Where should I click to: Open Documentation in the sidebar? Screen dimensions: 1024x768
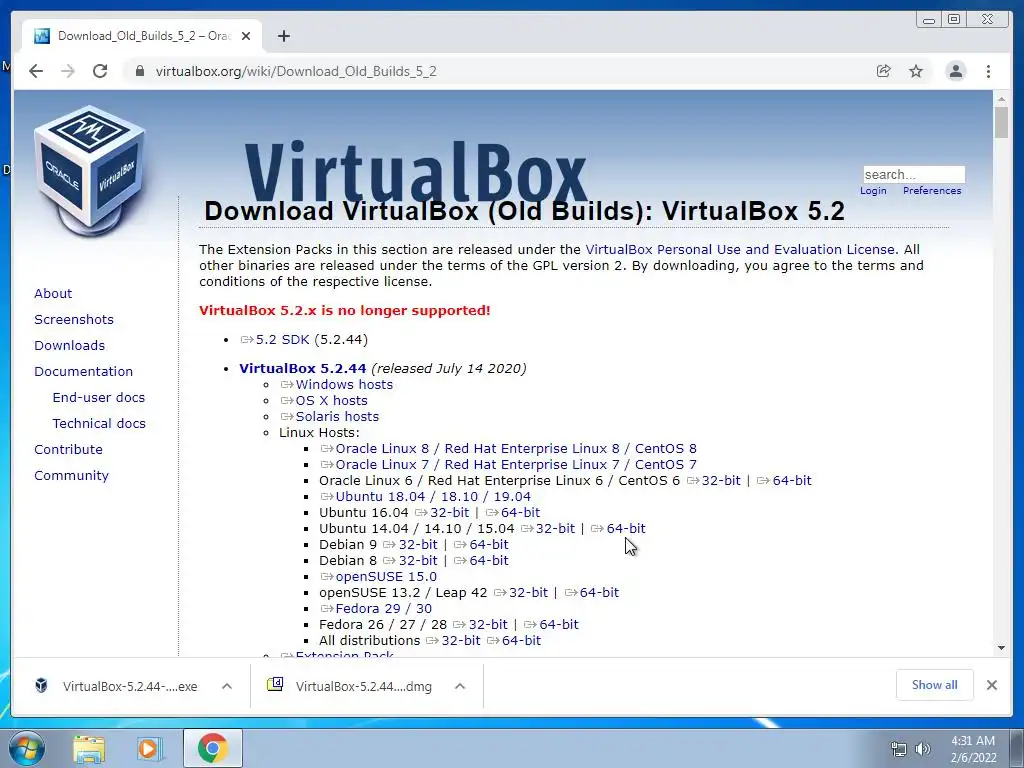(x=84, y=372)
